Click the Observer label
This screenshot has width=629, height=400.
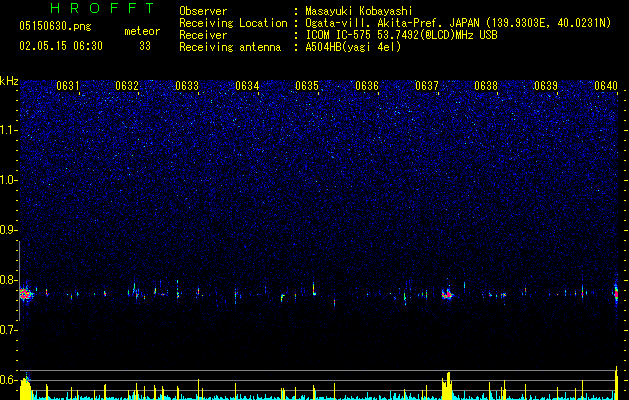pos(203,11)
